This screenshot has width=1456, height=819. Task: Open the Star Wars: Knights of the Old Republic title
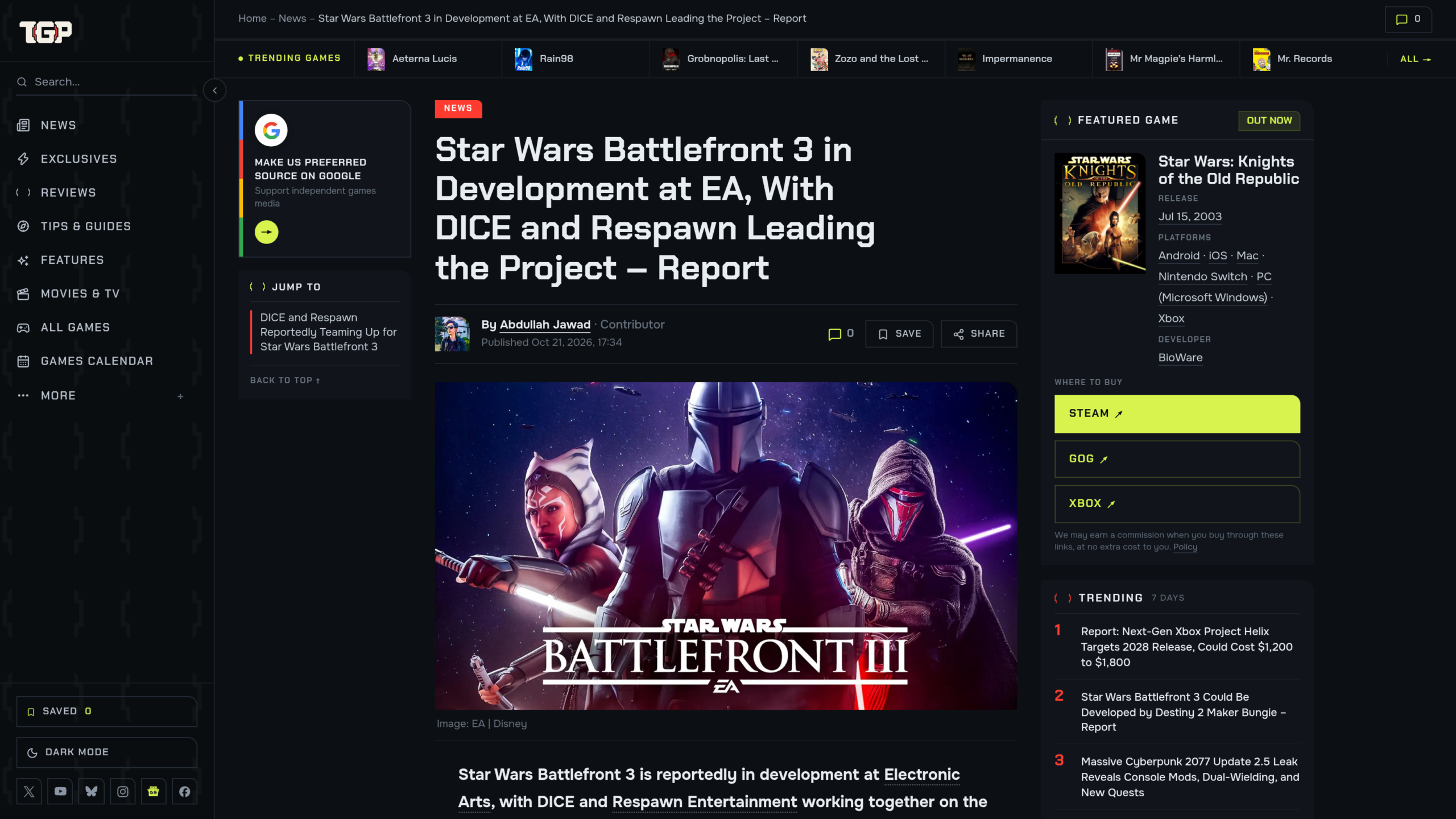tap(1228, 170)
